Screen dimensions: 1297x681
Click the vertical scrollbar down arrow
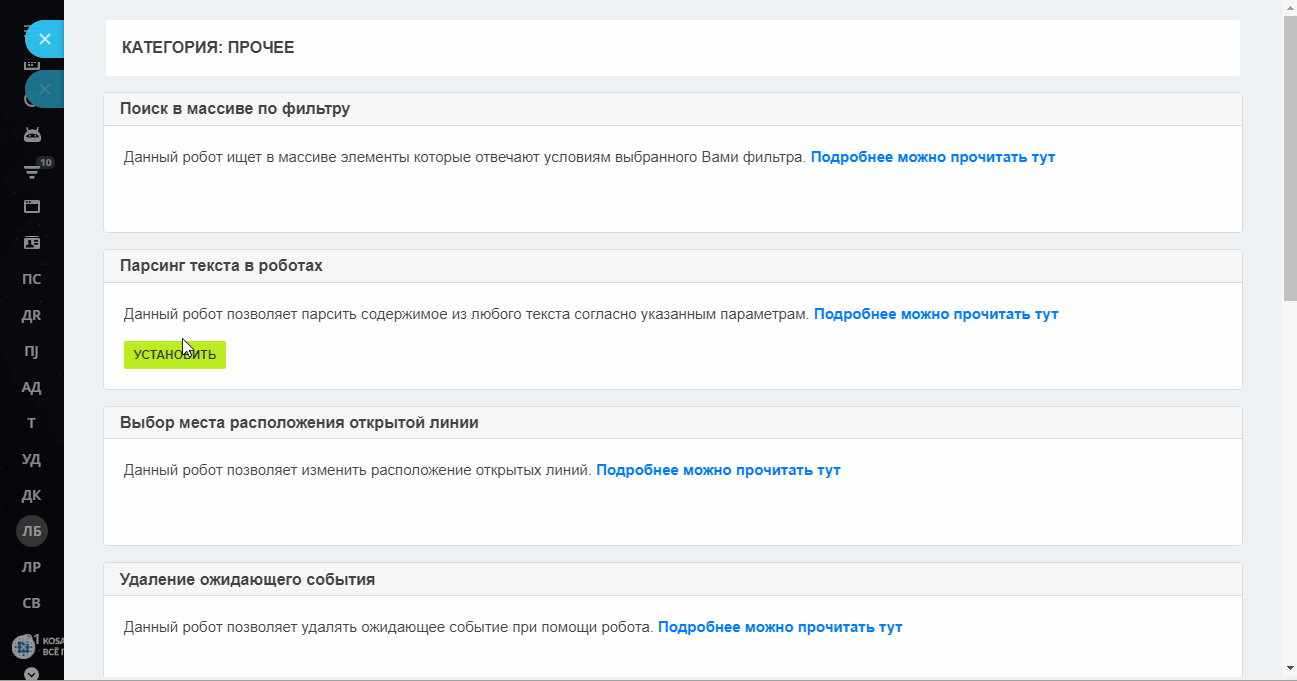point(1289,667)
